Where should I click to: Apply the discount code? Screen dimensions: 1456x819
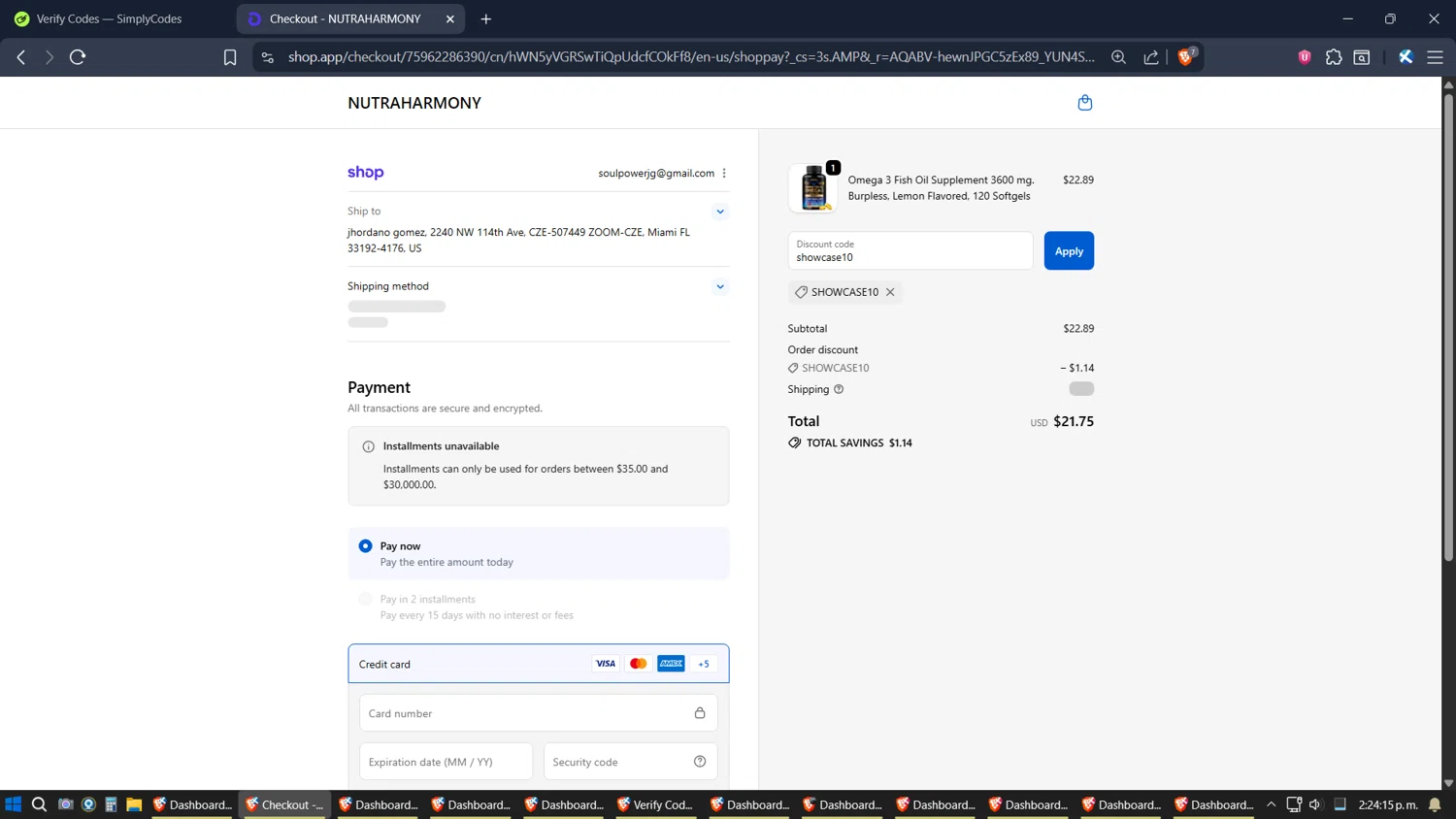[1069, 250]
